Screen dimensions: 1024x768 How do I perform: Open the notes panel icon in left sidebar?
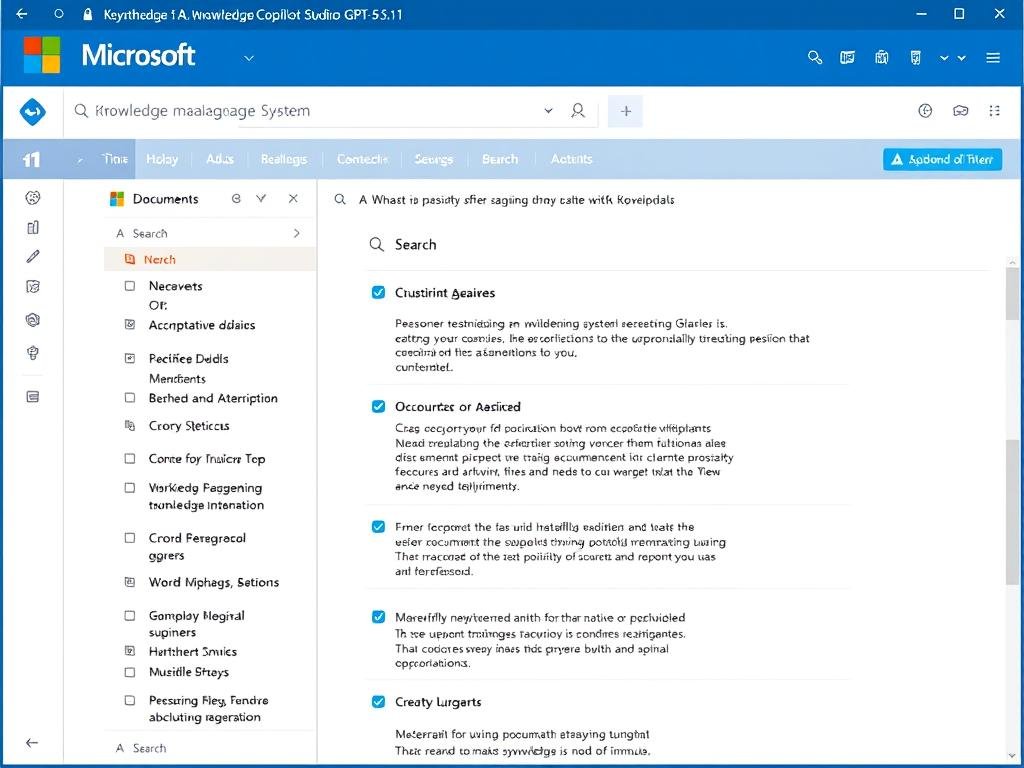33,285
